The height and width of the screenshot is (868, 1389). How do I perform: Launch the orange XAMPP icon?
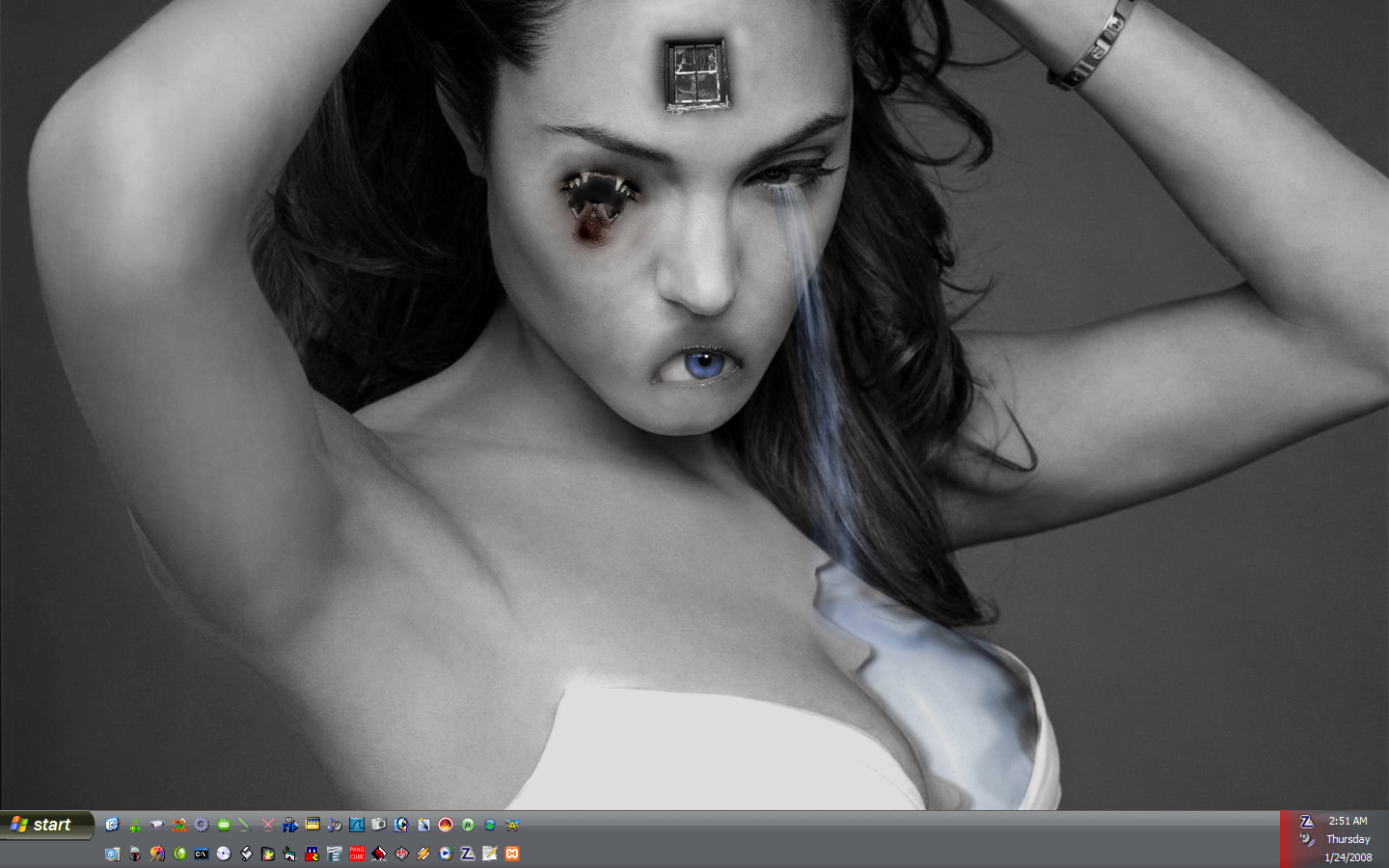click(512, 854)
